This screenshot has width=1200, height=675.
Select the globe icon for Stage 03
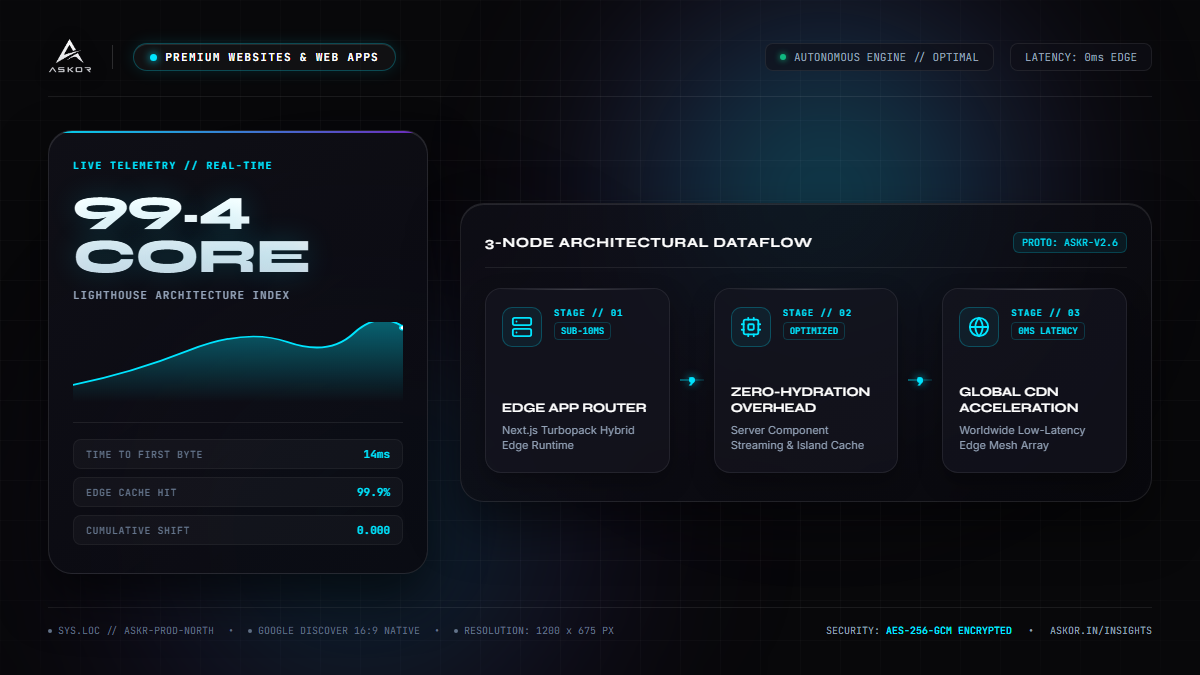979,327
